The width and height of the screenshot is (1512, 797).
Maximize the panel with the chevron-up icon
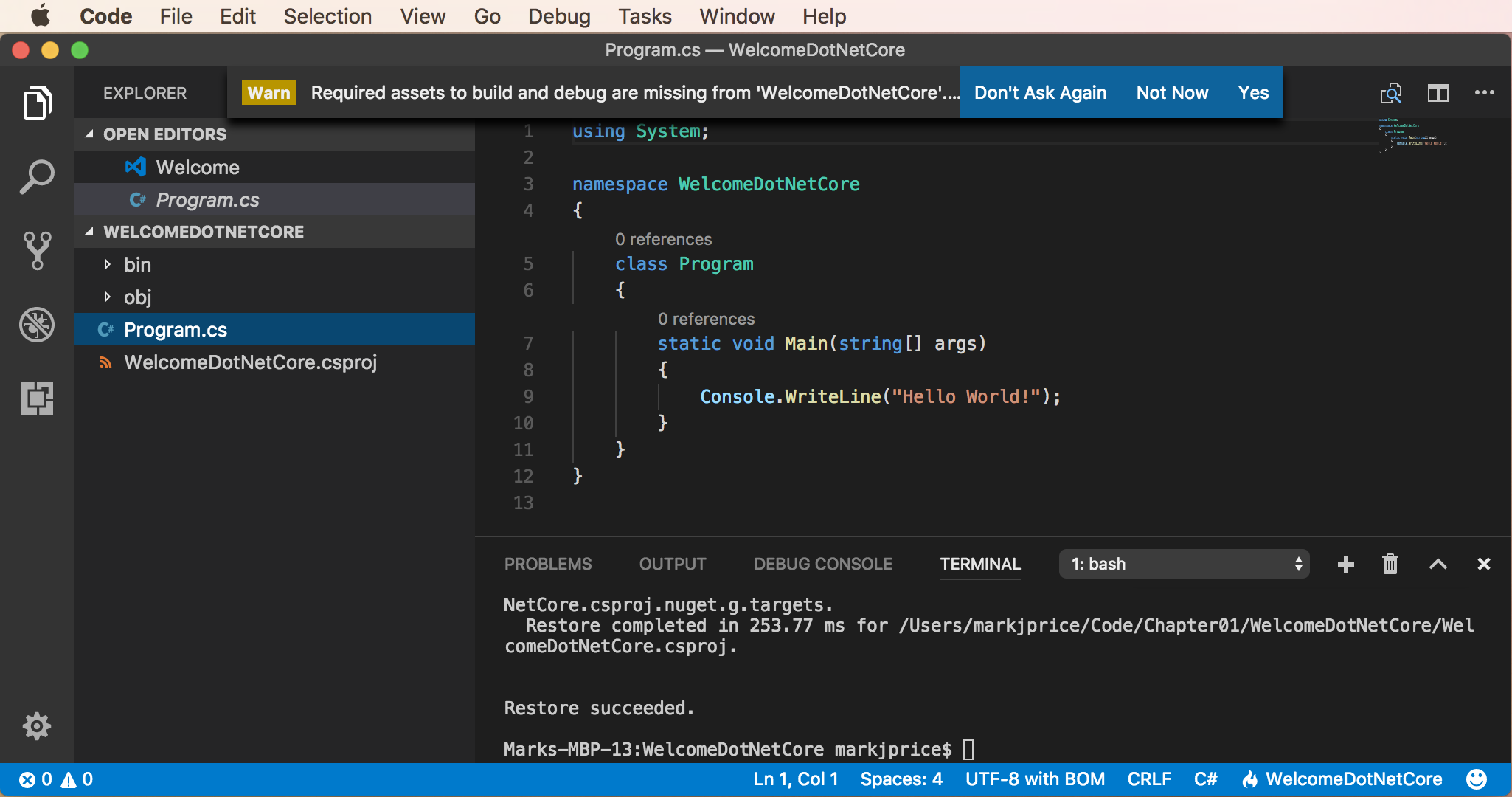click(1438, 565)
